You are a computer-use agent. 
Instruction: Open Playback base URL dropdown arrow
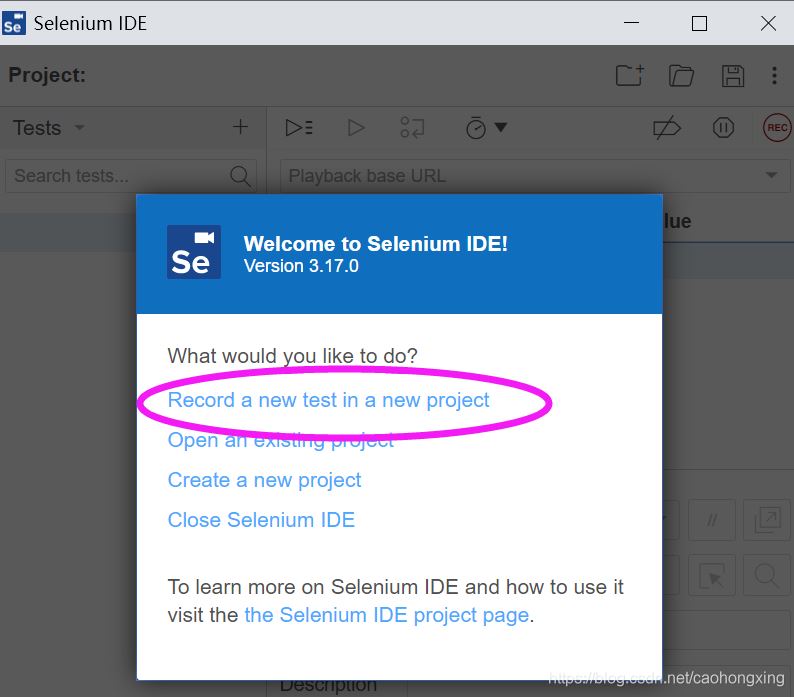(771, 175)
